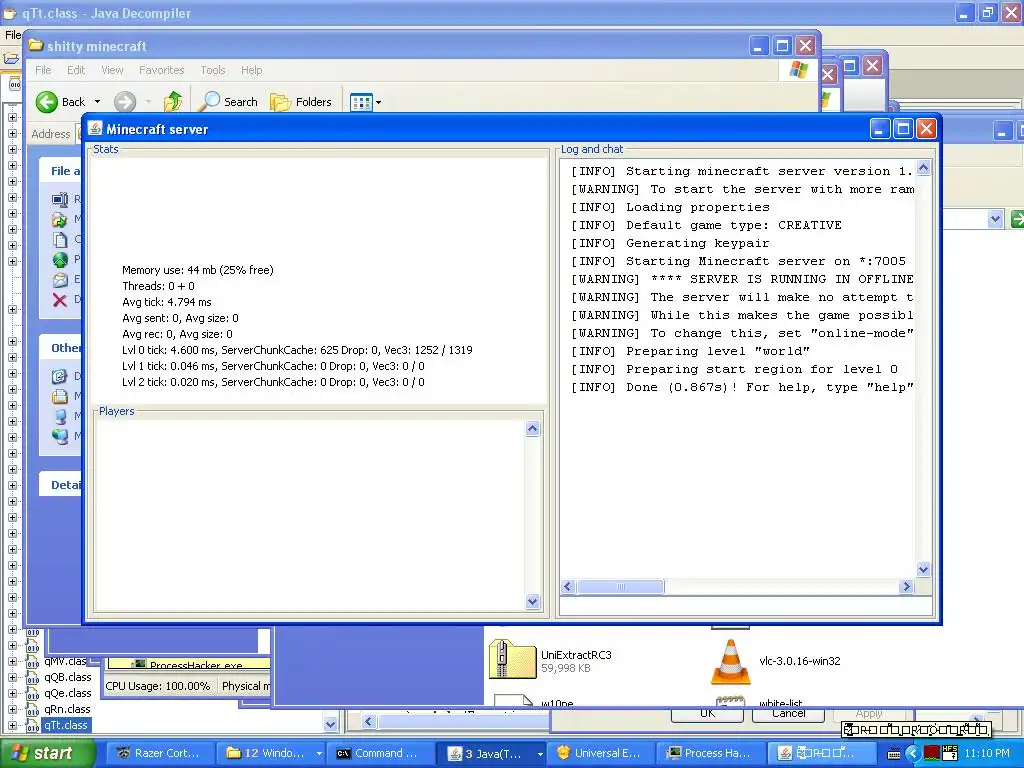Click the Minecraft server title bar Java icon

95,129
